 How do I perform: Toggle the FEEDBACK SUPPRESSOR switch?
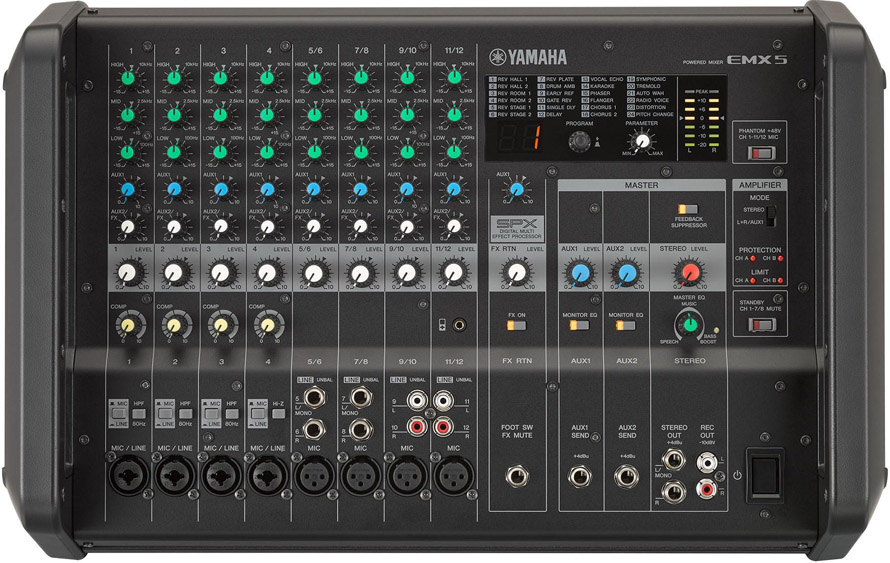tap(687, 209)
